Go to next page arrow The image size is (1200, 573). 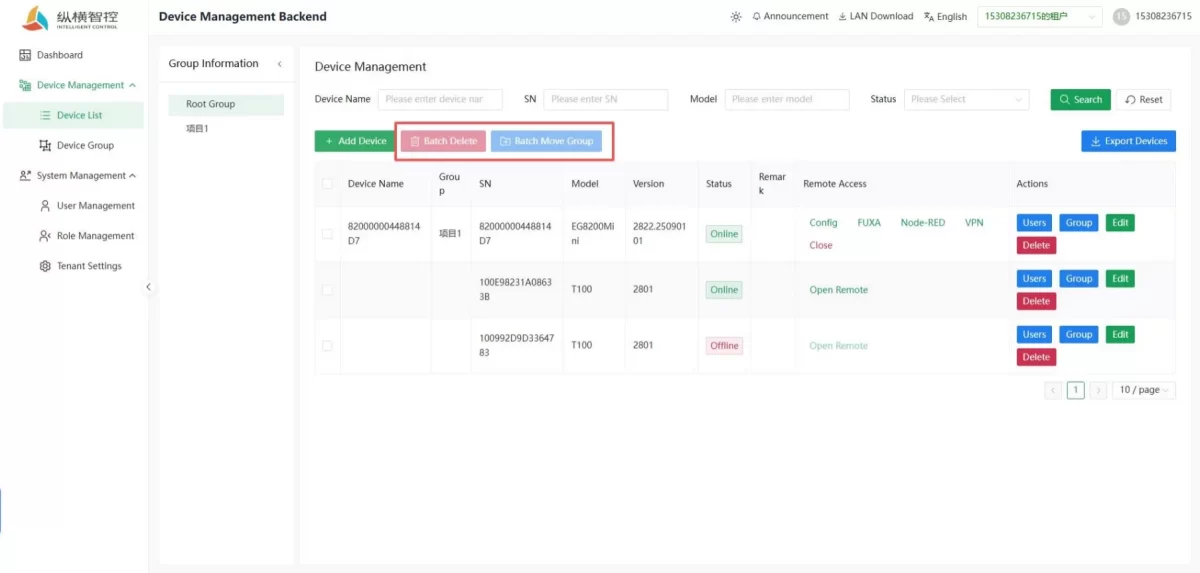click(1098, 390)
